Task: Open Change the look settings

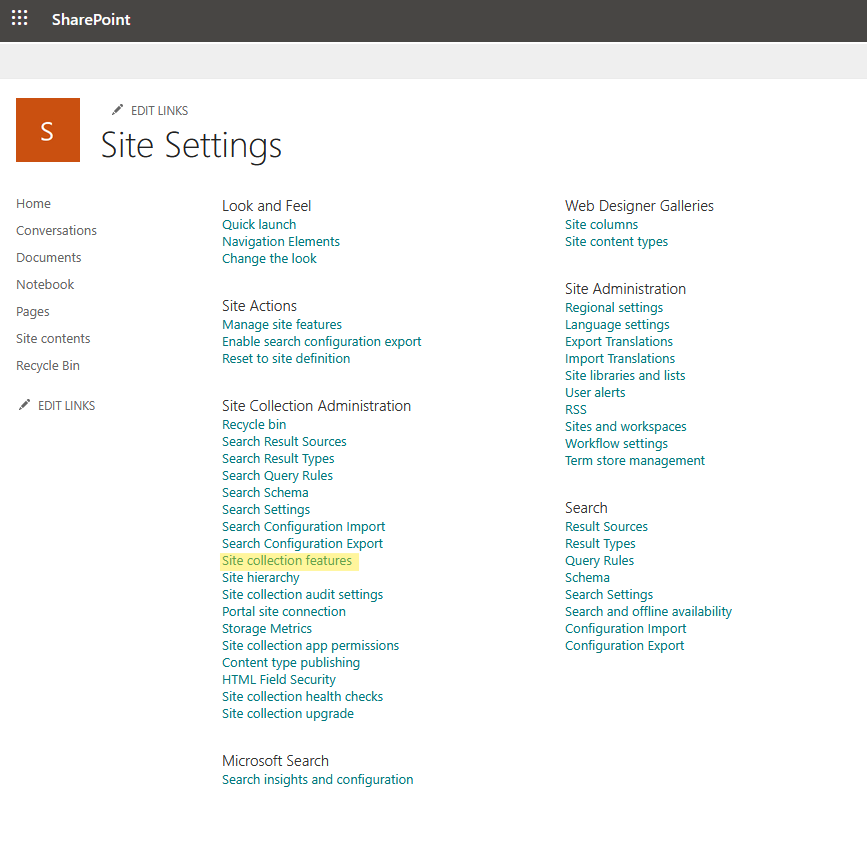Action: coord(269,258)
